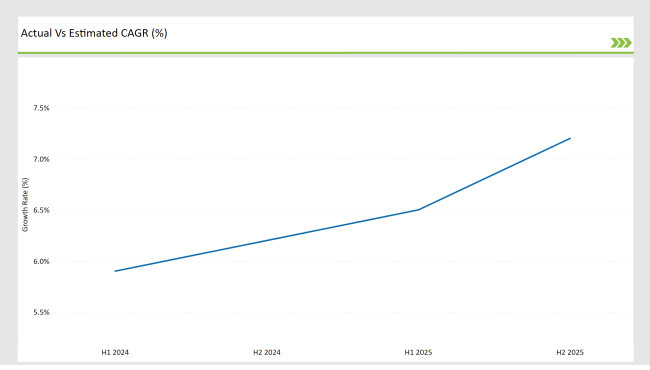650x370 pixels.
Task: Click the 7.0% y-axis tick label
Action: (41, 159)
